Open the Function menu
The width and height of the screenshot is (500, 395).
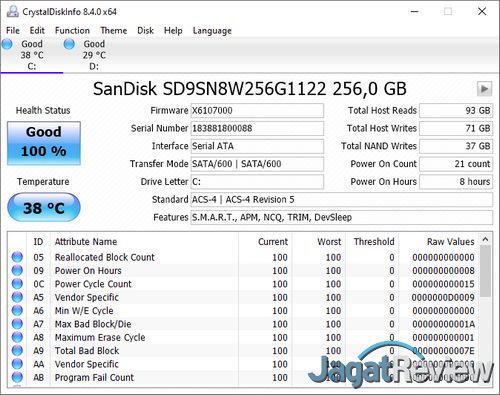click(72, 31)
